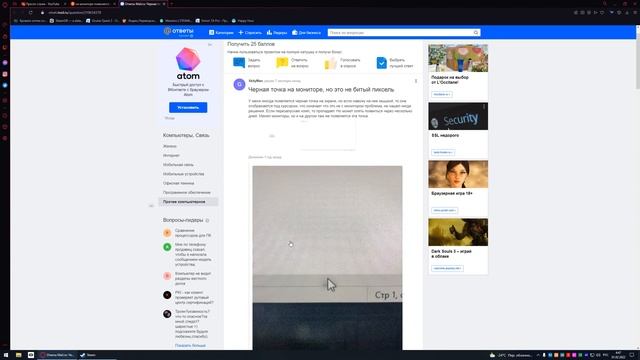This screenshot has width=640, height=360.
Task: Click the 'Компьютеры, Связь' category heading
Action: point(186,135)
